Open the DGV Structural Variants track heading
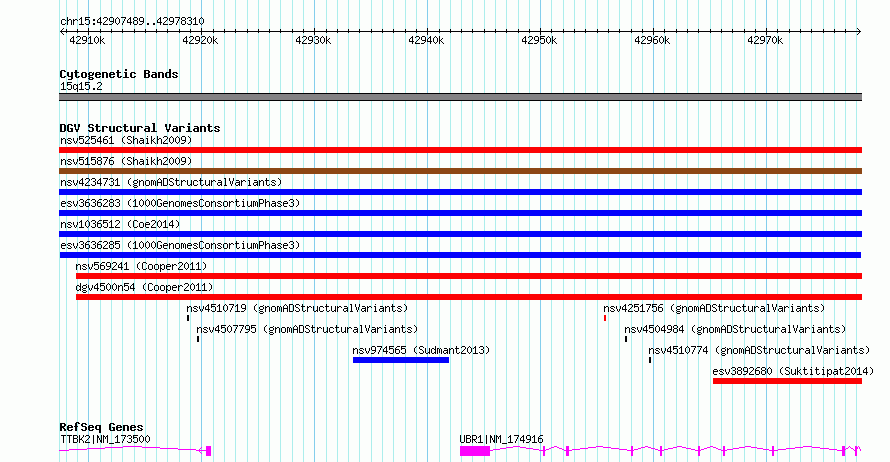Viewport: 890px width, 462px height. pos(140,128)
